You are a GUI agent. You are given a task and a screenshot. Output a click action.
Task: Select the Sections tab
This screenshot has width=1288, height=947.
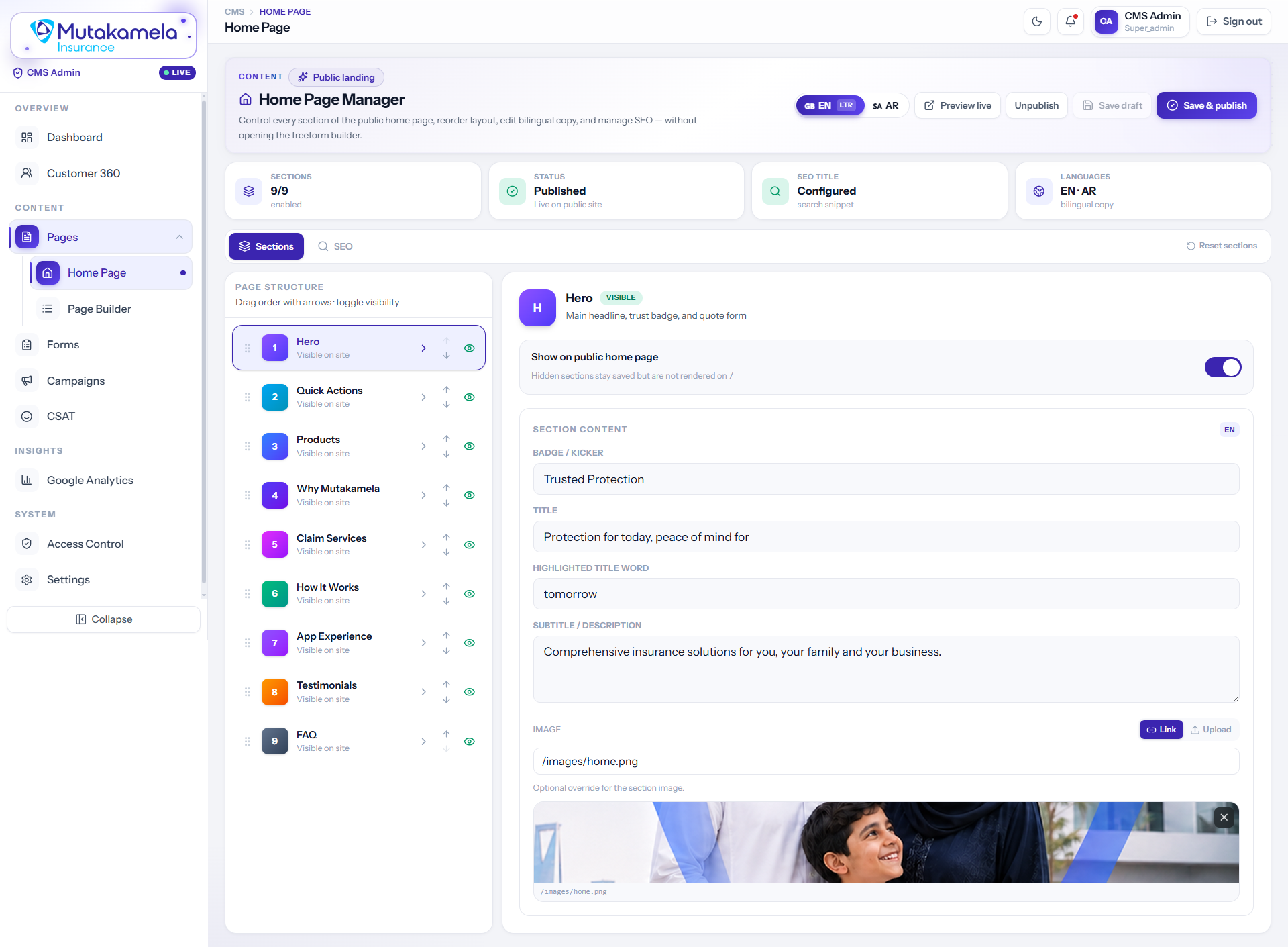coord(266,246)
